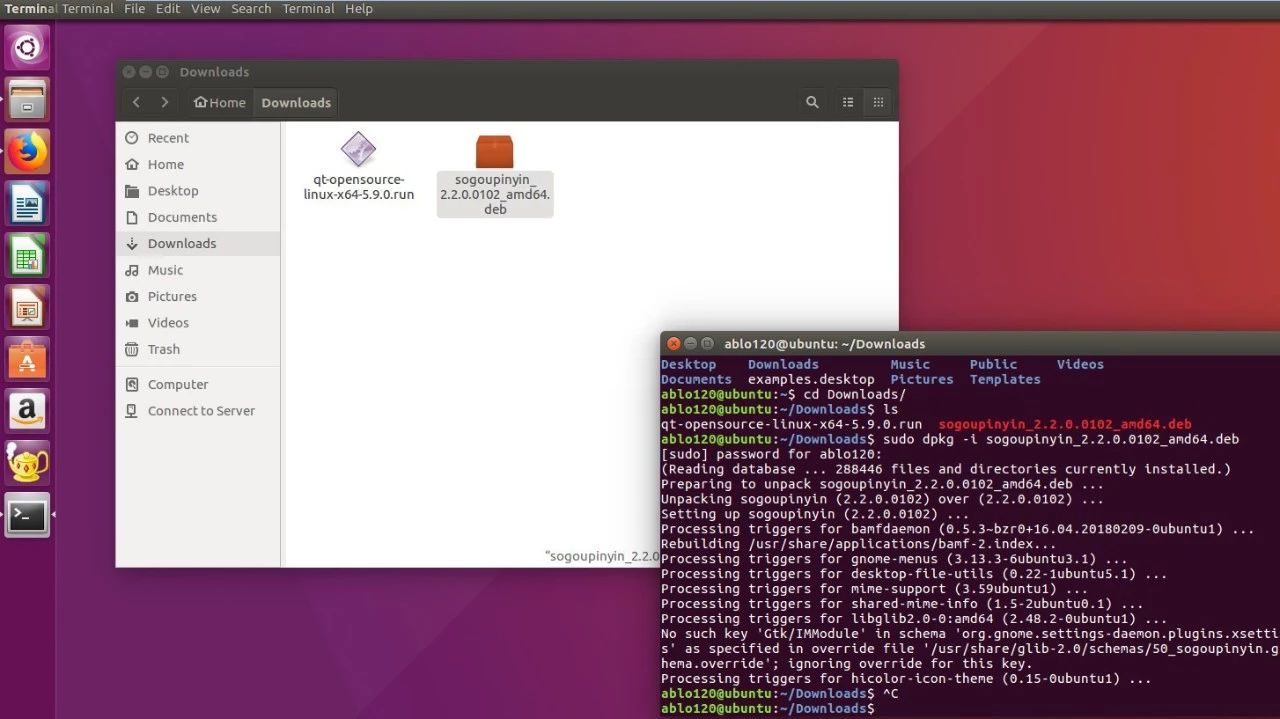Open the Edit menu
This screenshot has width=1280, height=719.
(168, 9)
